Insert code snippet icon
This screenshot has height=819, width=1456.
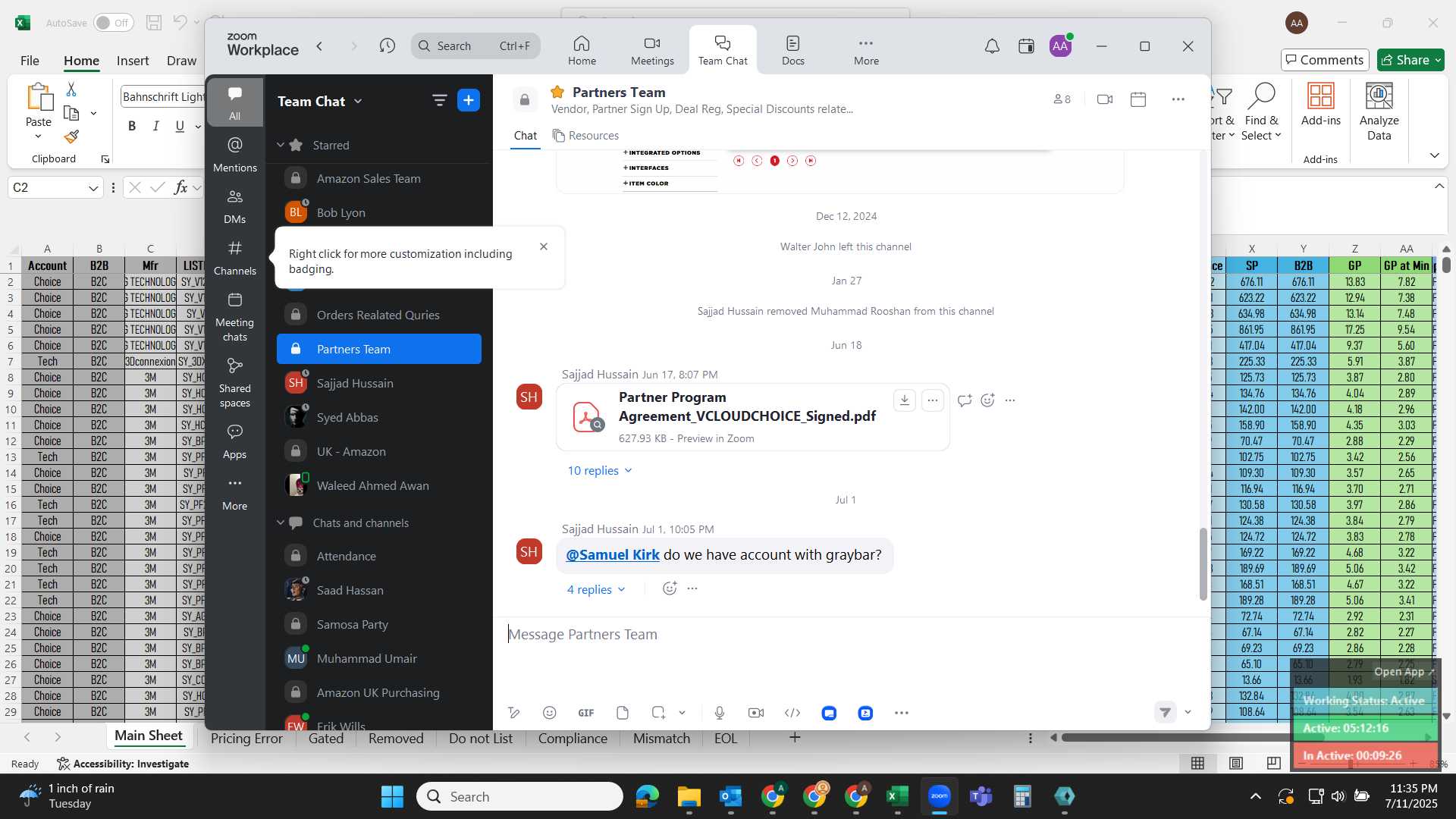792,713
